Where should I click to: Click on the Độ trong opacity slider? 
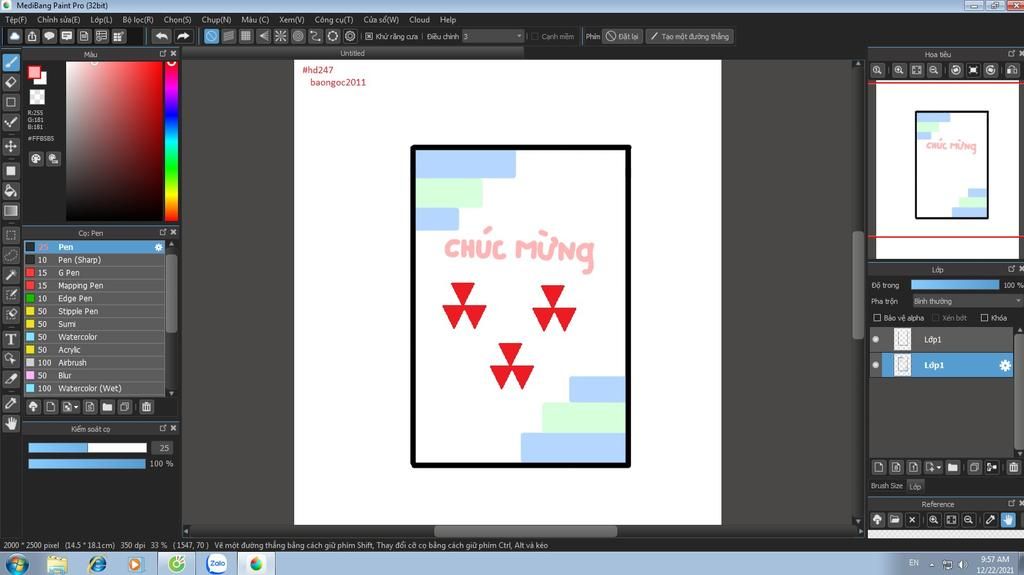[x=955, y=285]
